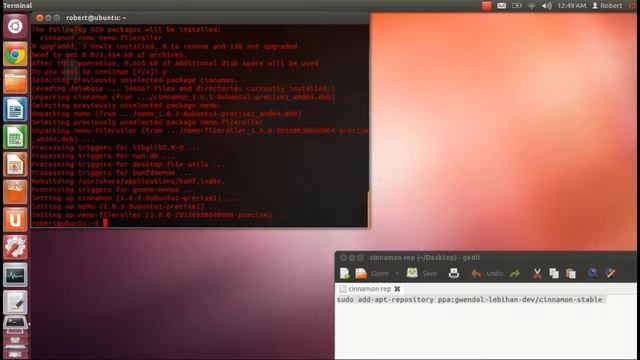This screenshot has width=640, height=360.
Task: Undo the last action in gedit
Action: pyautogui.click(x=487, y=273)
